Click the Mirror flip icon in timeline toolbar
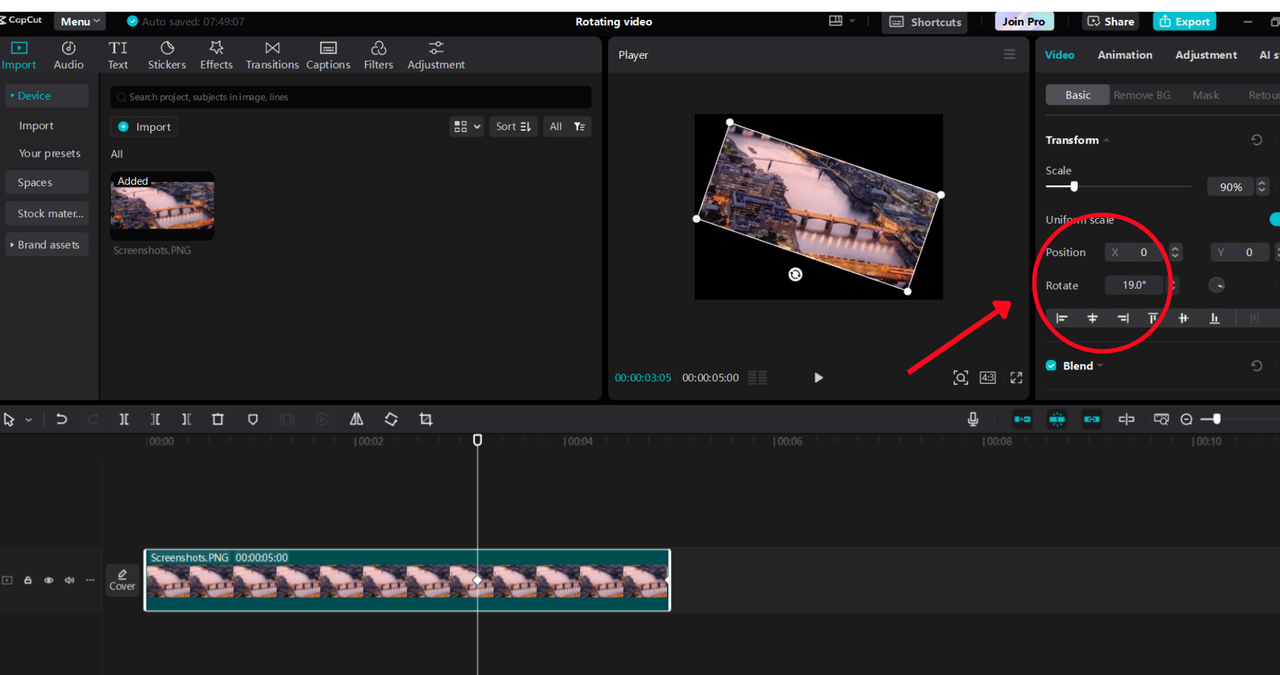 pyautogui.click(x=356, y=420)
